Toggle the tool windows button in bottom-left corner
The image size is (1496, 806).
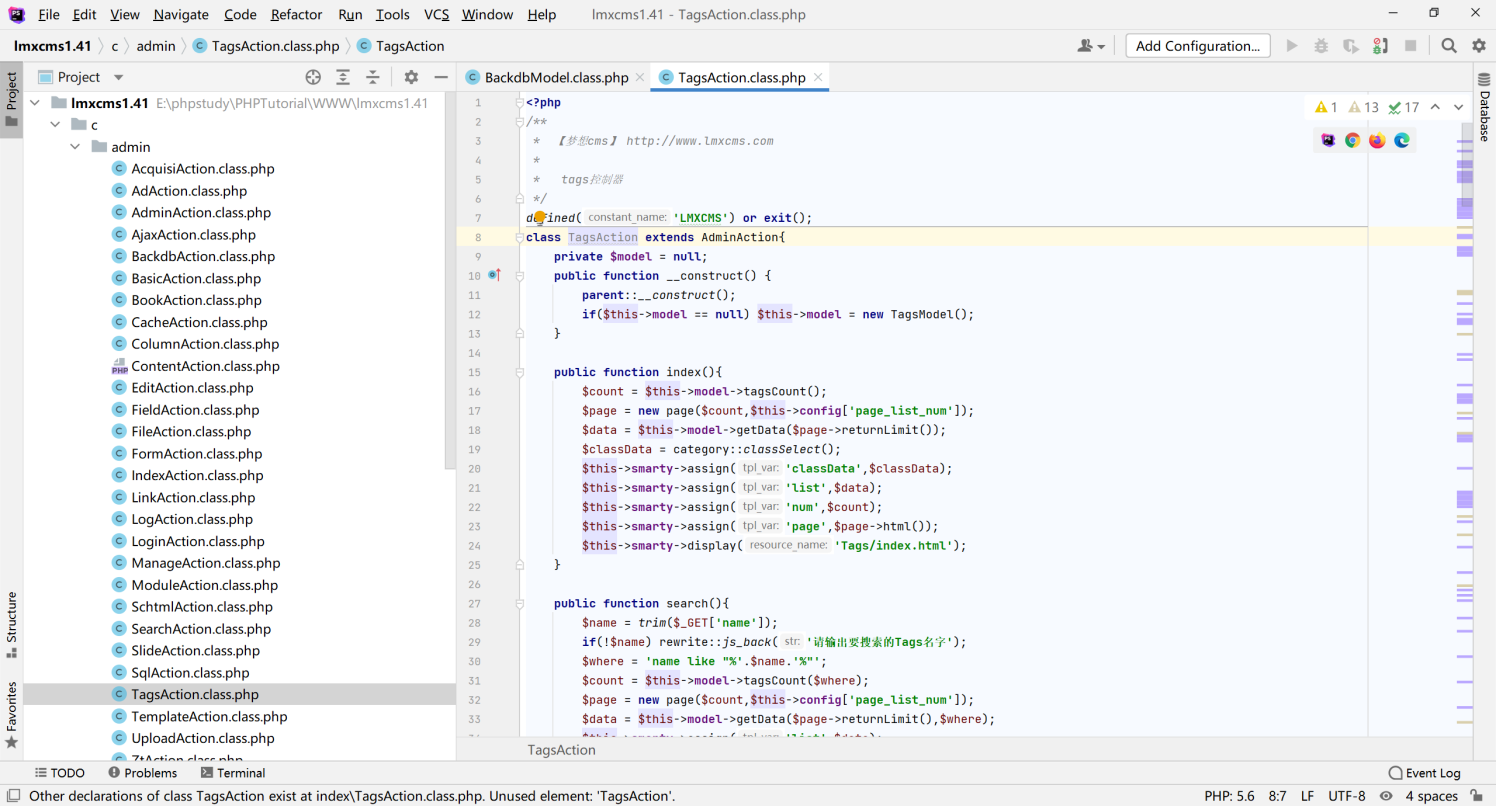pyautogui.click(x=11, y=796)
